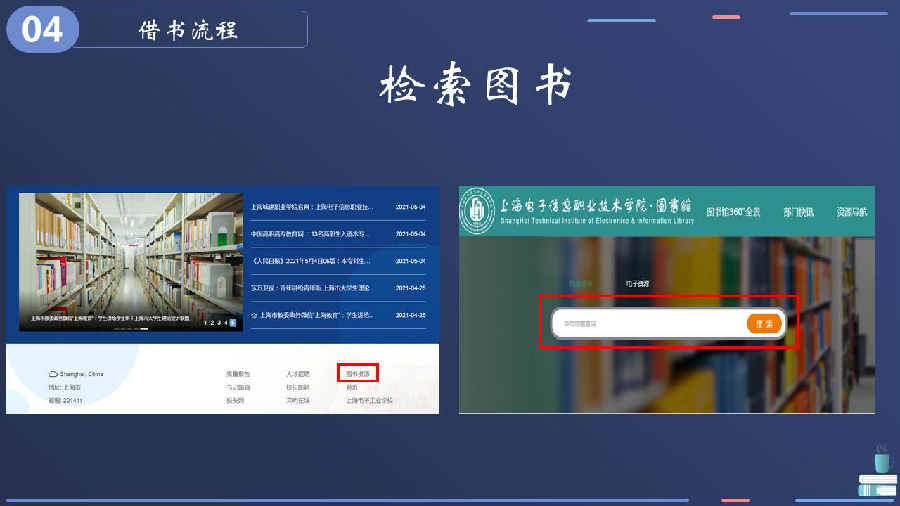900x506 pixels.
Task: Select carousel page indicator 1
Action: (x=205, y=323)
